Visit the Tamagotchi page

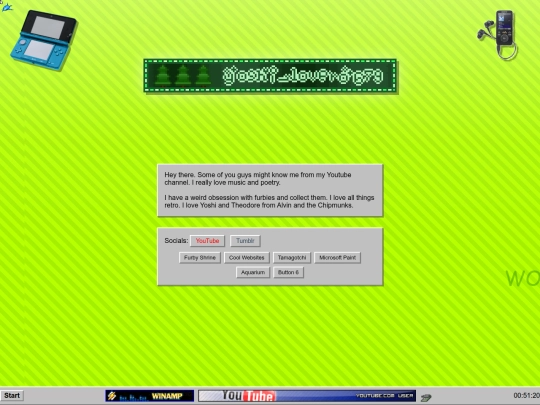pyautogui.click(x=292, y=258)
